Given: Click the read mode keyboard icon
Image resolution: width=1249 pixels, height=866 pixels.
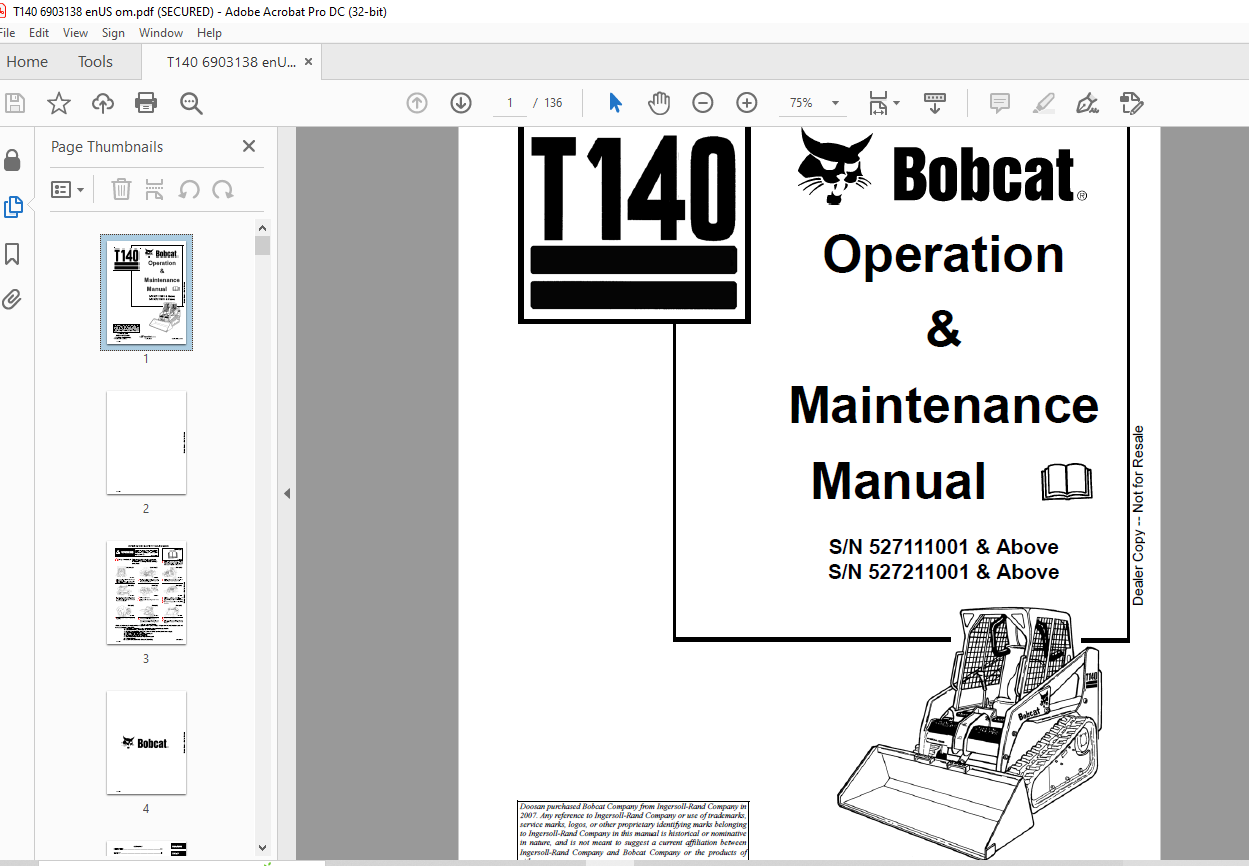Looking at the screenshot, I should 934,103.
